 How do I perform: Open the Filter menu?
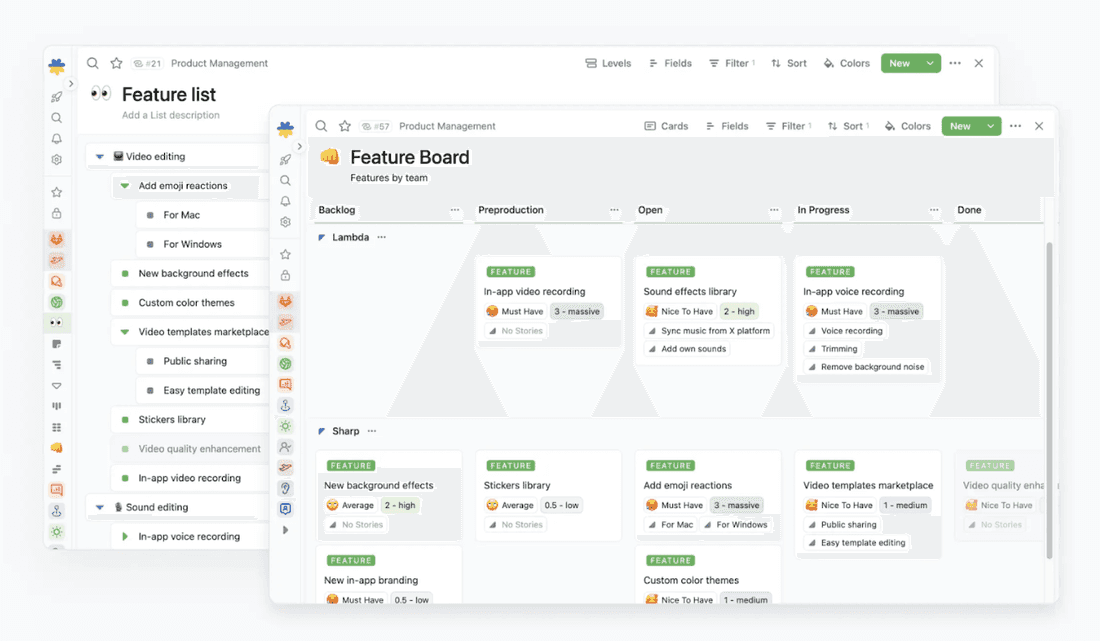pyautogui.click(x=789, y=126)
